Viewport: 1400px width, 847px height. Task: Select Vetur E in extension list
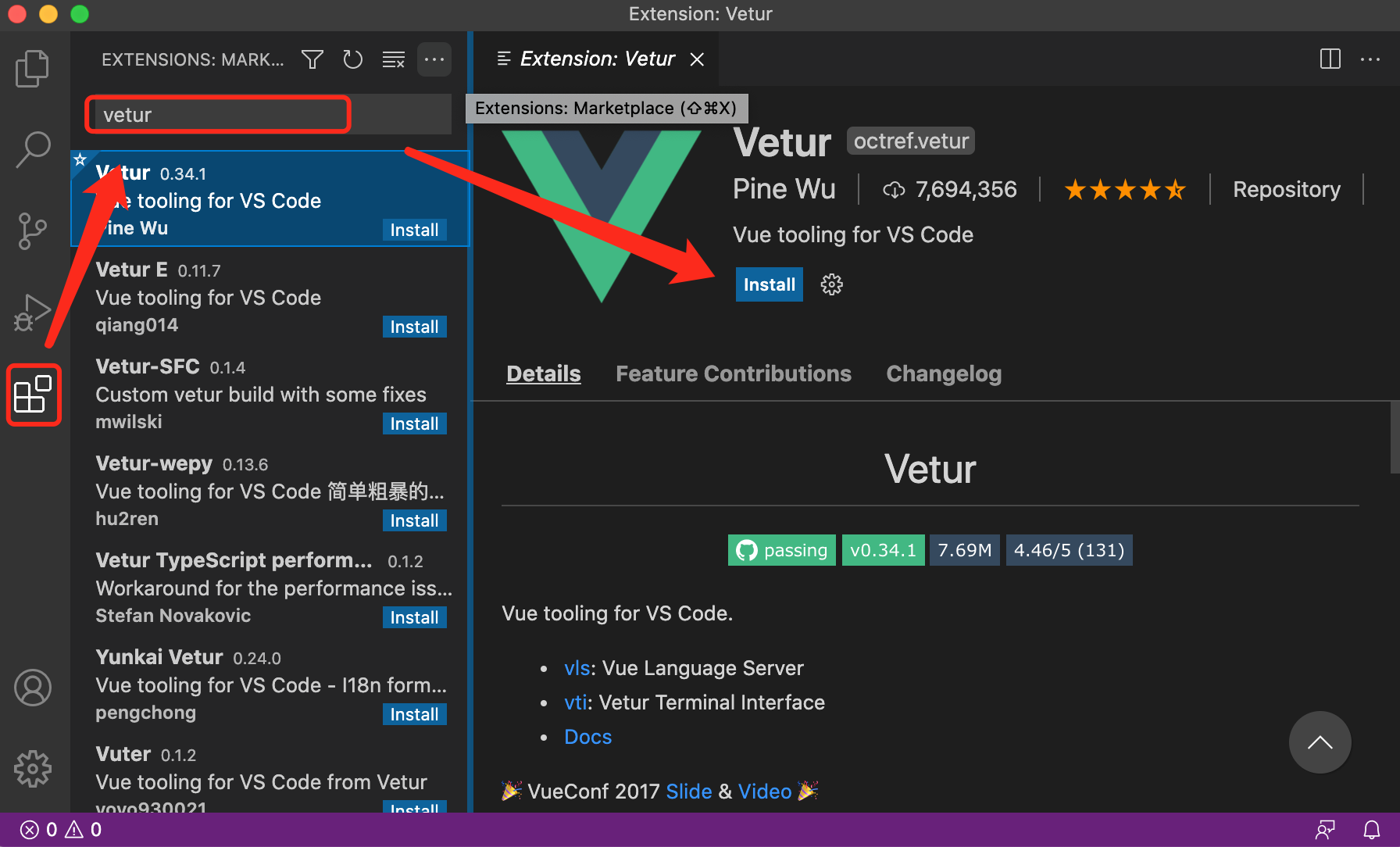click(270, 296)
